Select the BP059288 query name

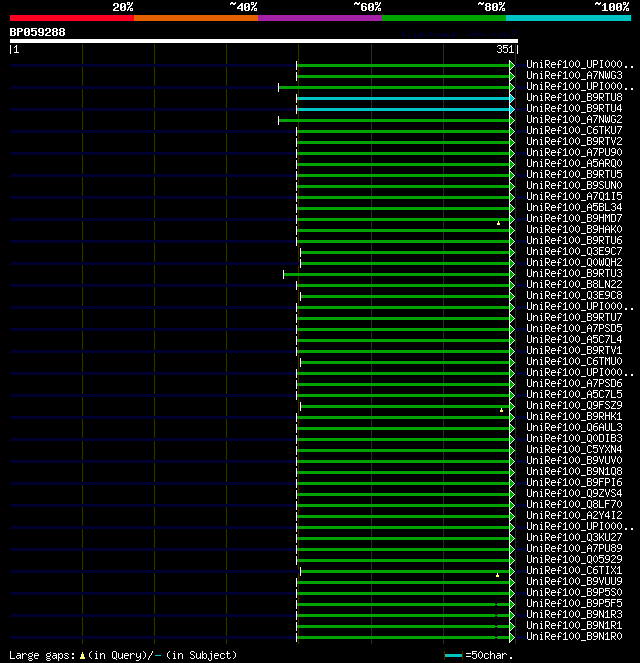(x=38, y=32)
